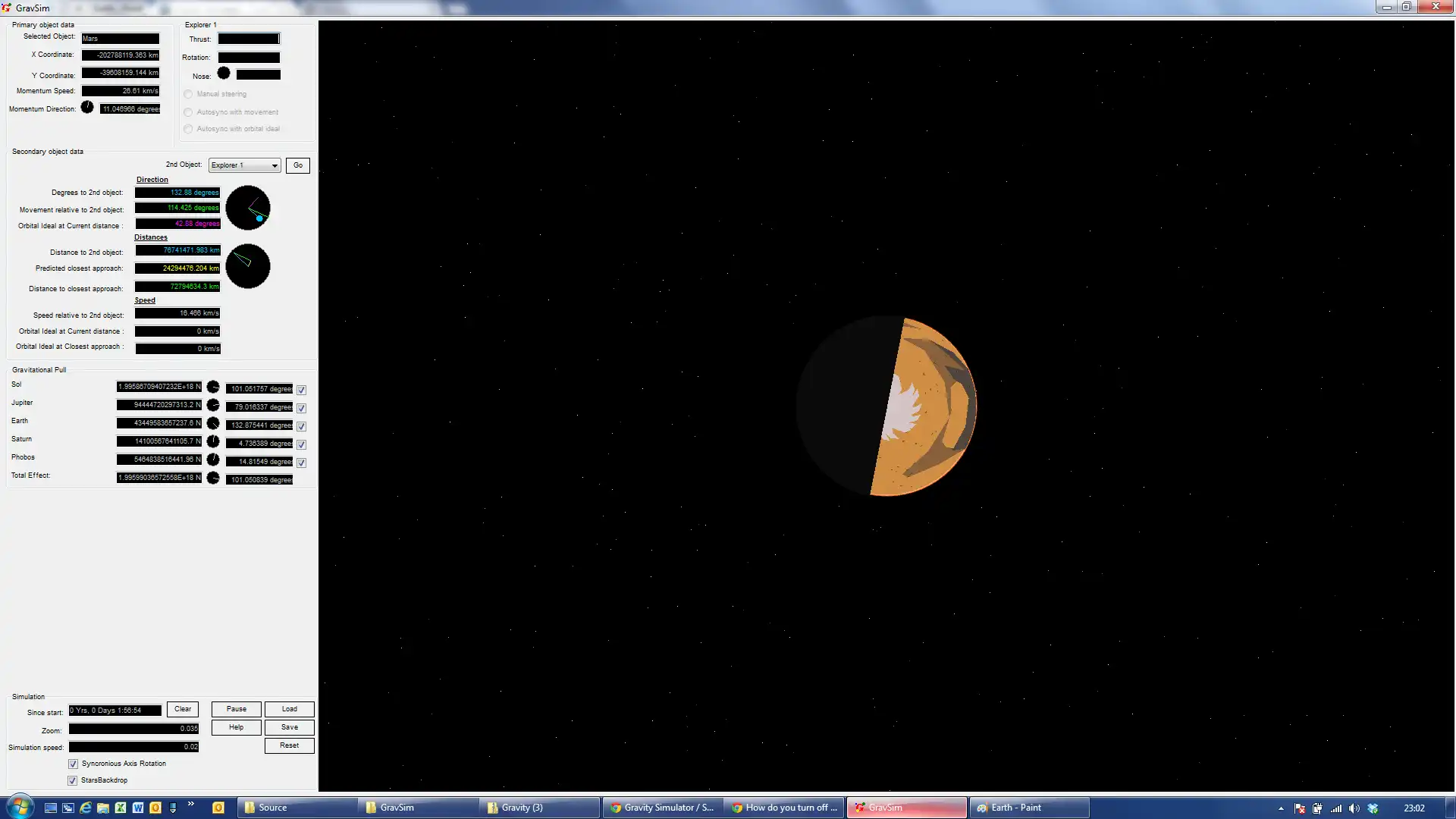1456x819 pixels.
Task: Click the Phobos gravitational pull icon
Action: 212,459
